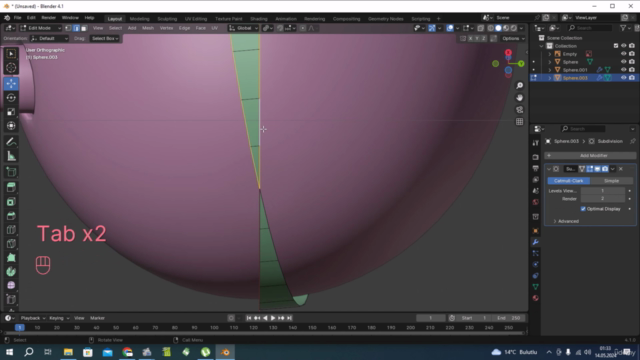This screenshot has height=360, width=640.
Task: Open the Global transform orientation dropdown
Action: tap(243, 28)
